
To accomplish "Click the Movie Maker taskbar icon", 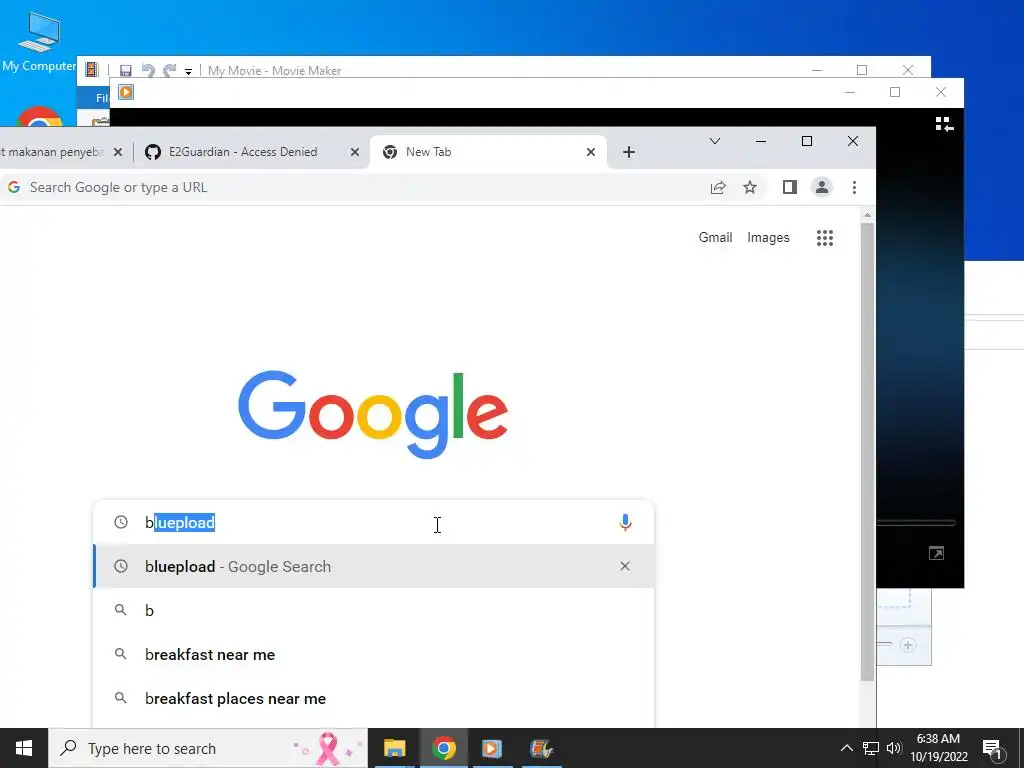I will tap(541, 748).
